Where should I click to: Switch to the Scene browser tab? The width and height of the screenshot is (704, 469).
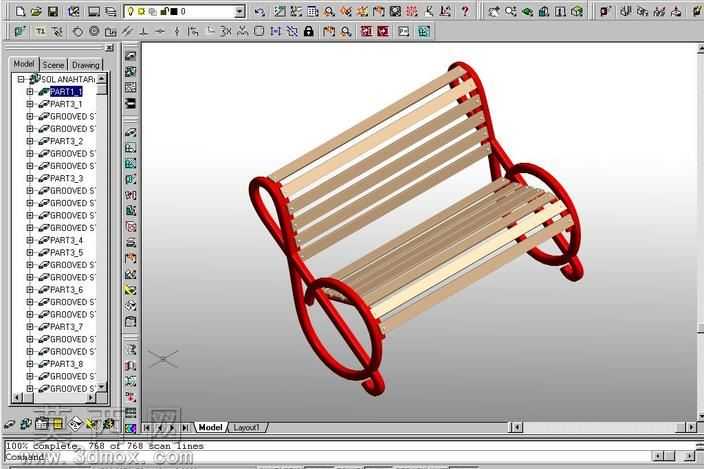point(53,65)
